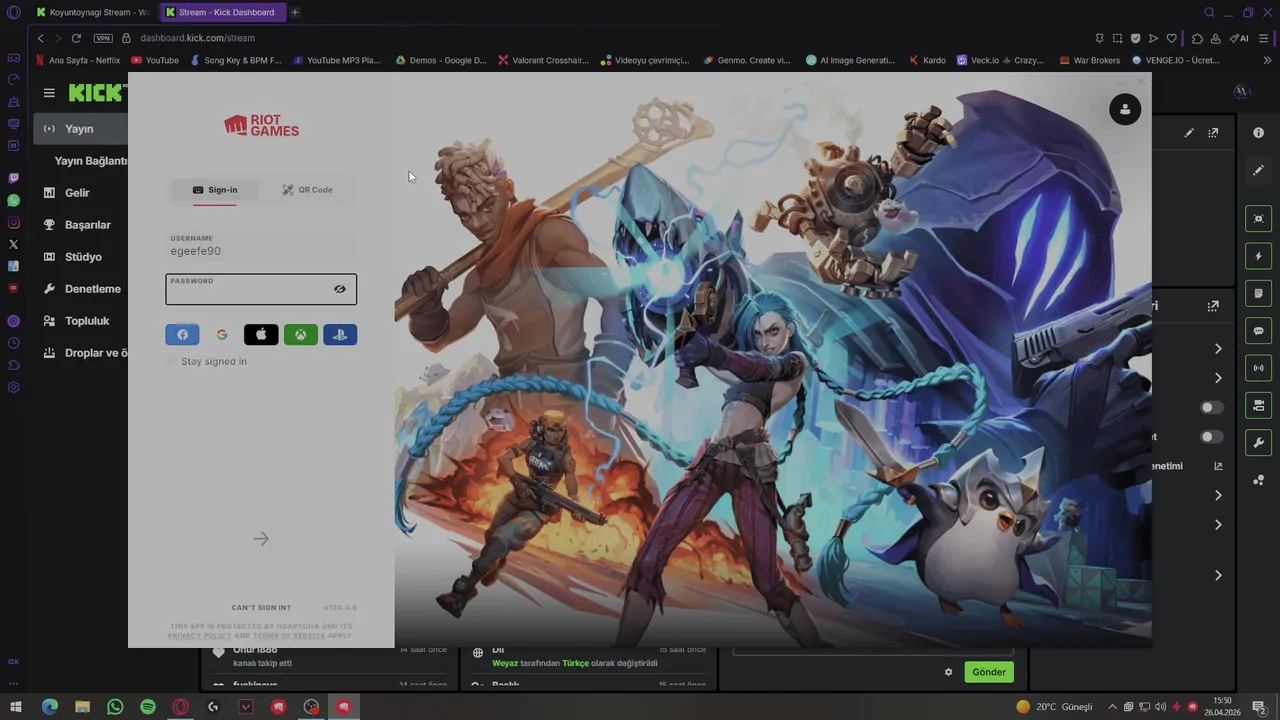The image size is (1280, 720).
Task: Click the Riot profile icon over artwork
Action: (x=1125, y=109)
